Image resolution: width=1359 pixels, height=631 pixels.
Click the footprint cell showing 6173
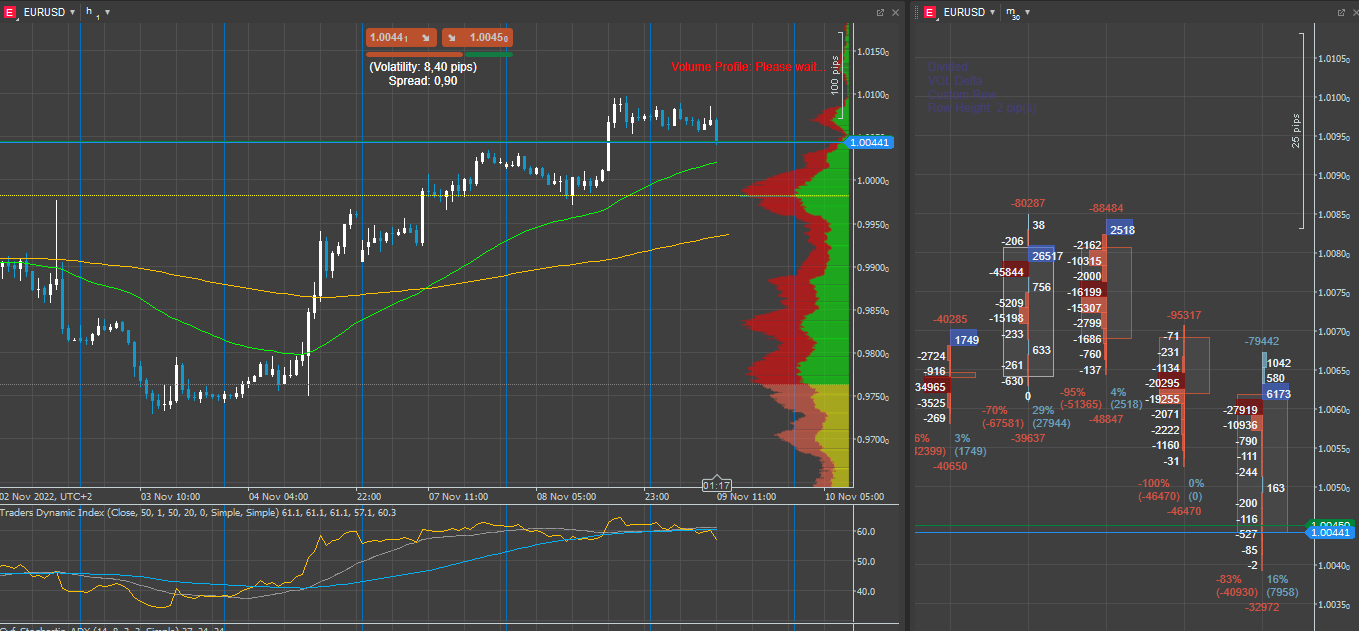pyautogui.click(x=1276, y=394)
